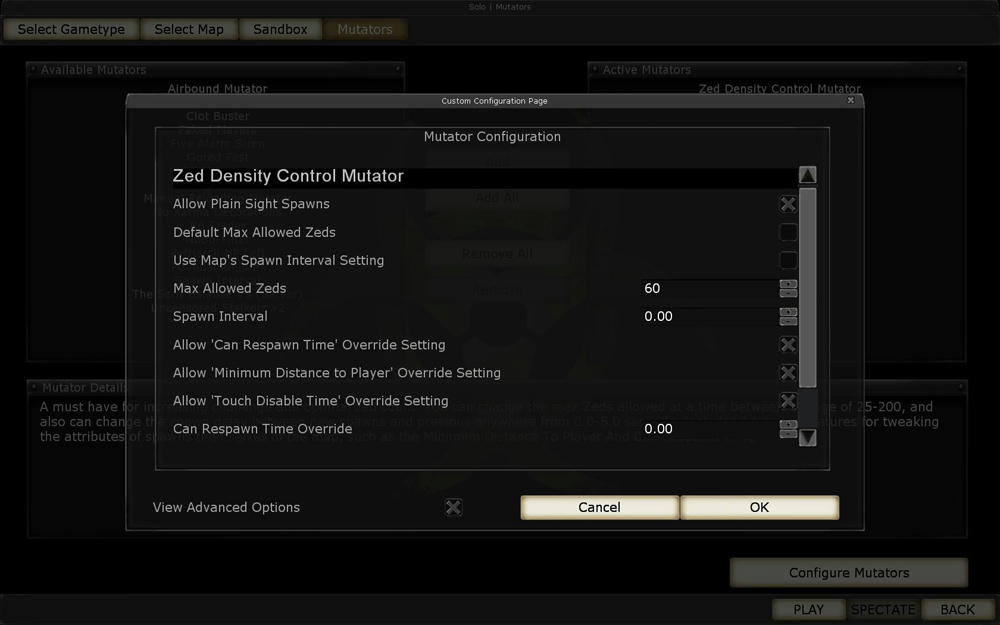This screenshot has width=1000, height=625.
Task: Click the Max Allowed Zeds value field
Action: (710, 288)
